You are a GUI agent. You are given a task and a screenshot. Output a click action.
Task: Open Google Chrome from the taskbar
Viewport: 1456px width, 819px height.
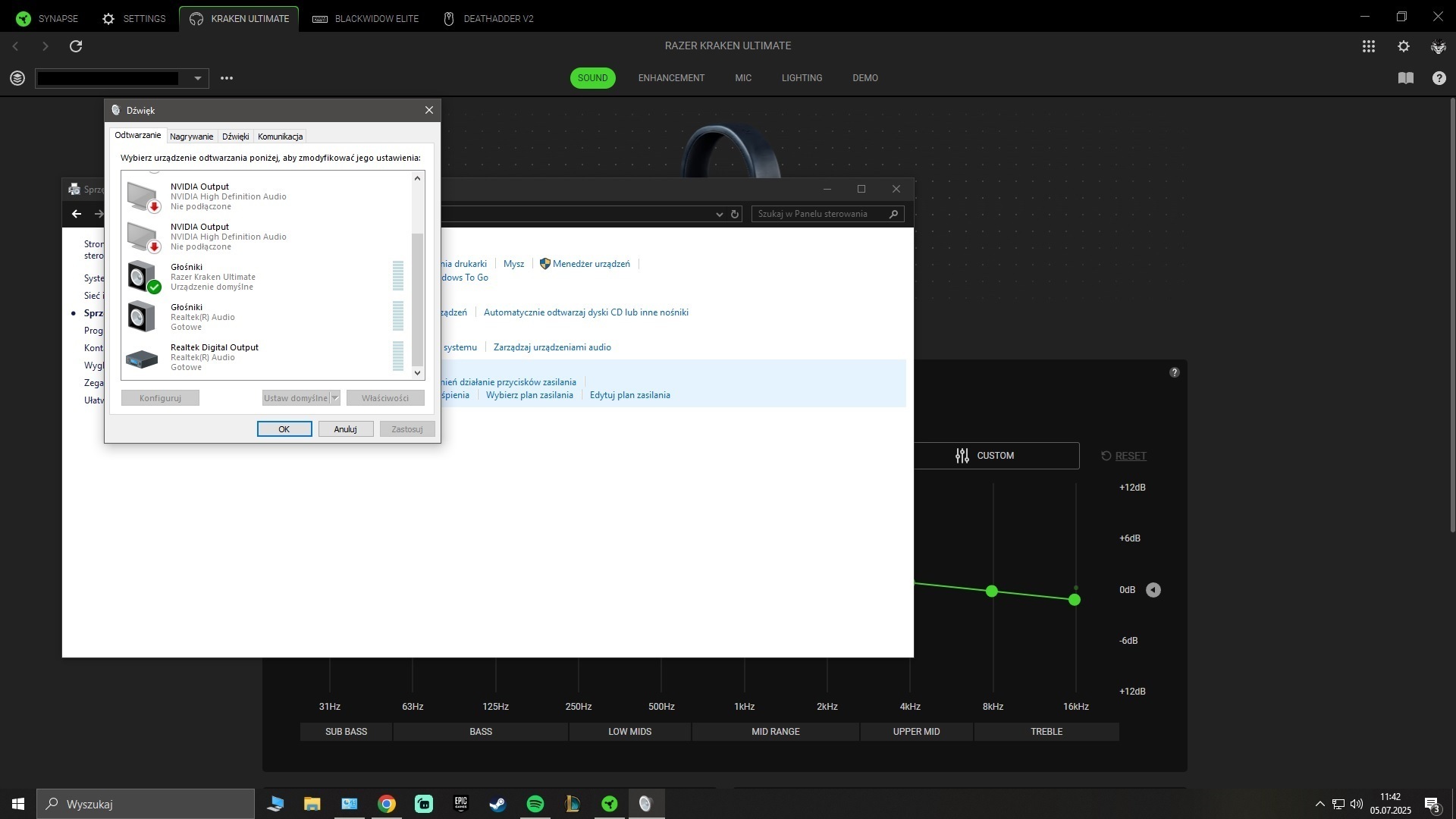click(x=387, y=804)
